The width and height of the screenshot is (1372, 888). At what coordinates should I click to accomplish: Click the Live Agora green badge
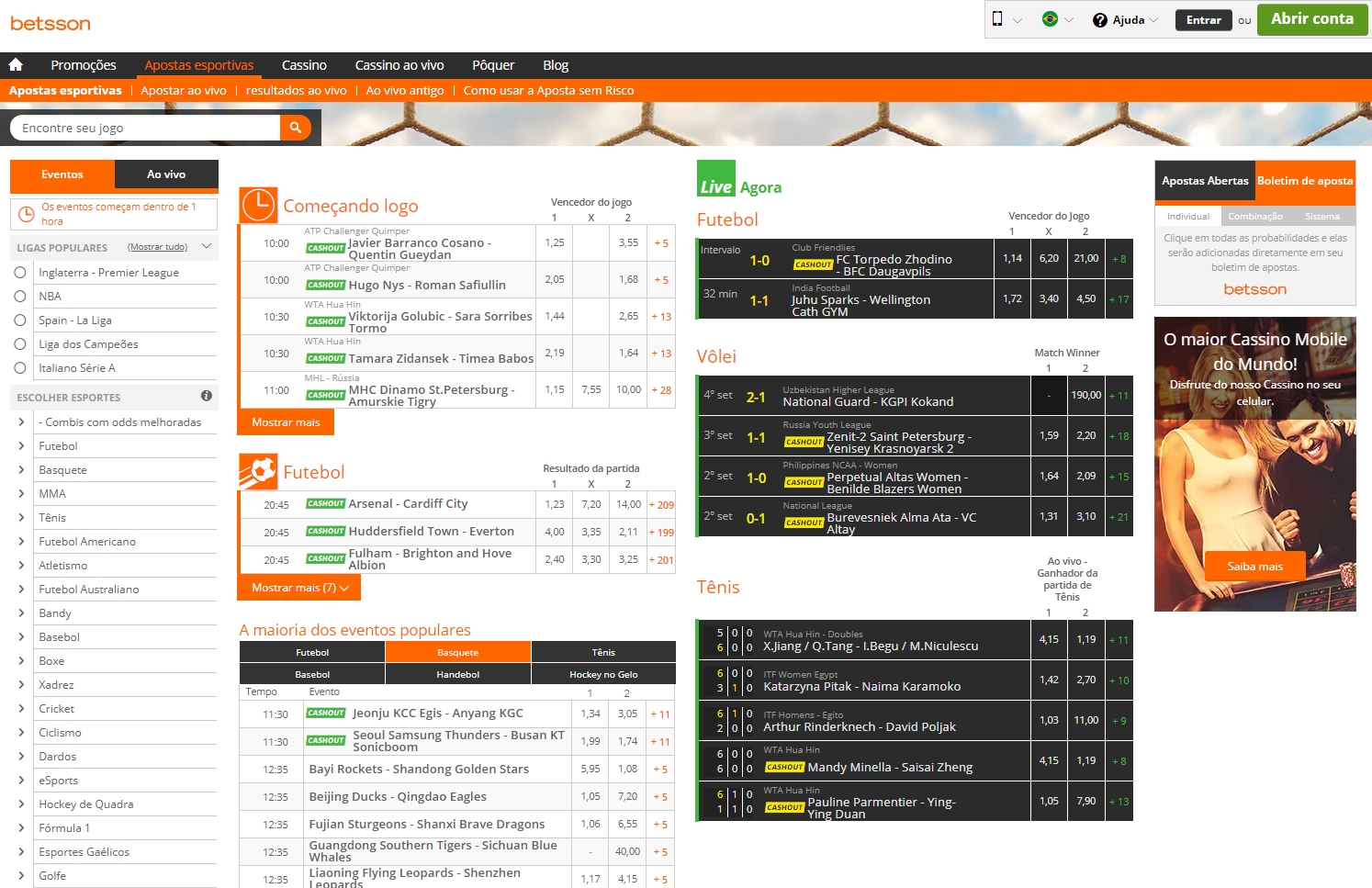715,178
